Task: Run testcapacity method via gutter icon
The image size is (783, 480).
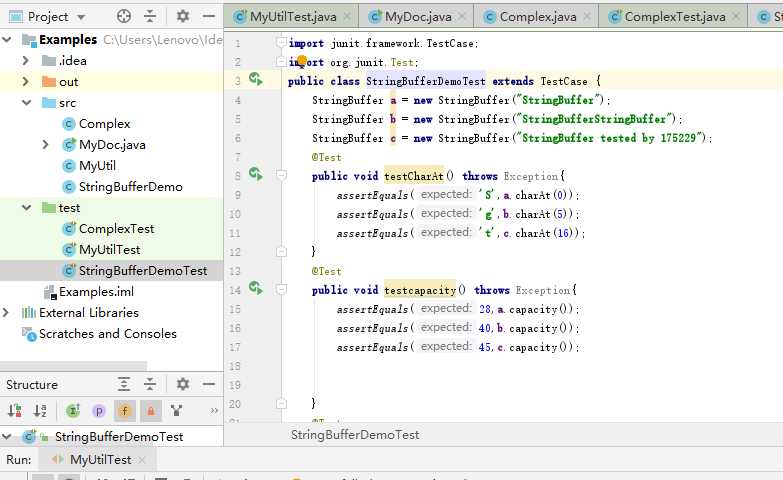Action: [255, 289]
